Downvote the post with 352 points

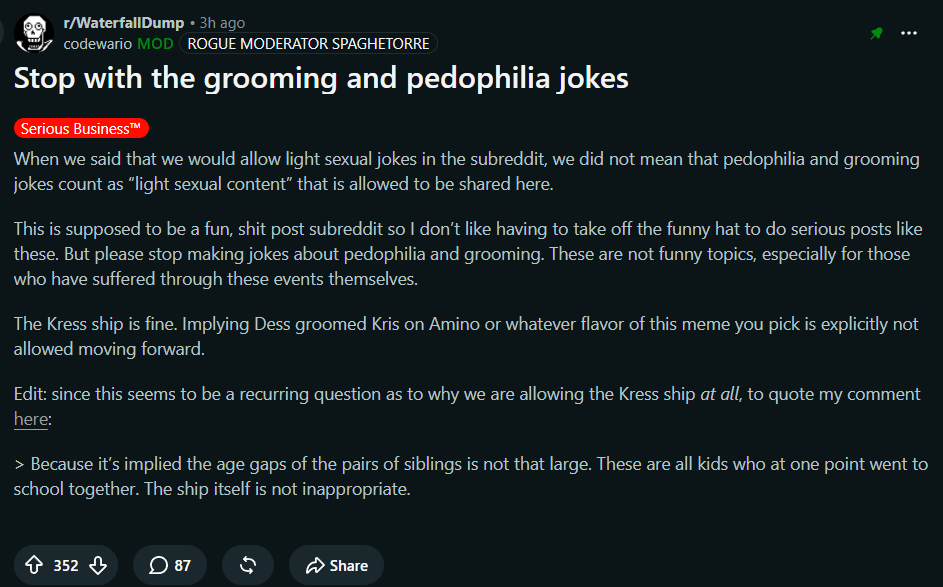pos(98,565)
